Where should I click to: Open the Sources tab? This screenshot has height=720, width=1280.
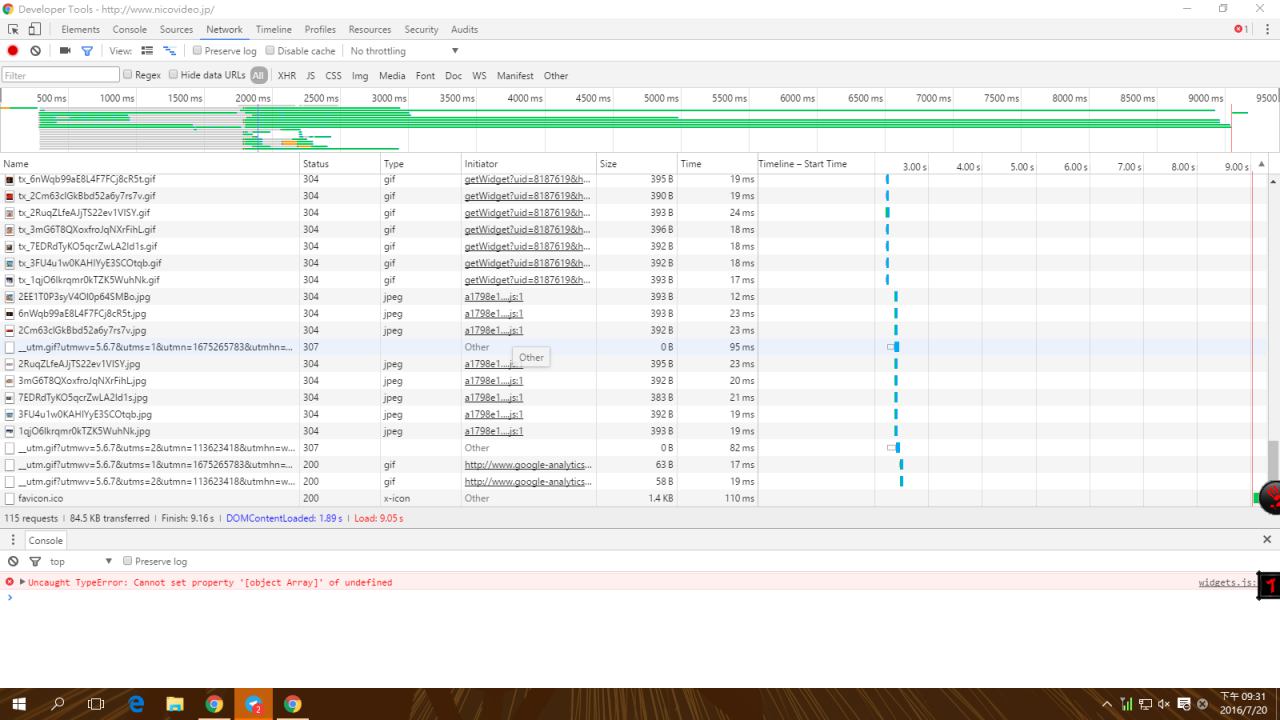click(x=176, y=30)
